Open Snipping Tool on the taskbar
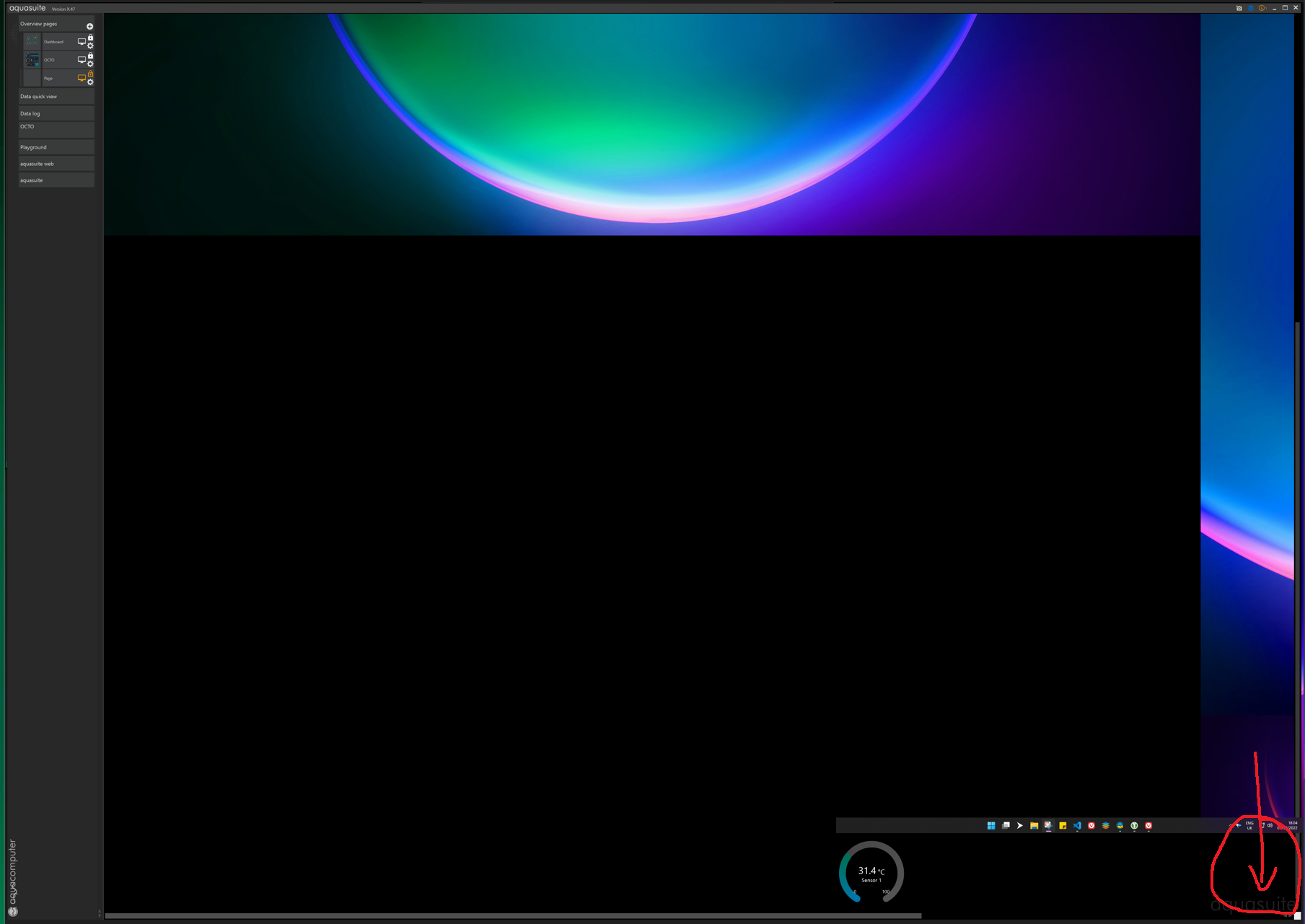 pyautogui.click(x=1048, y=826)
